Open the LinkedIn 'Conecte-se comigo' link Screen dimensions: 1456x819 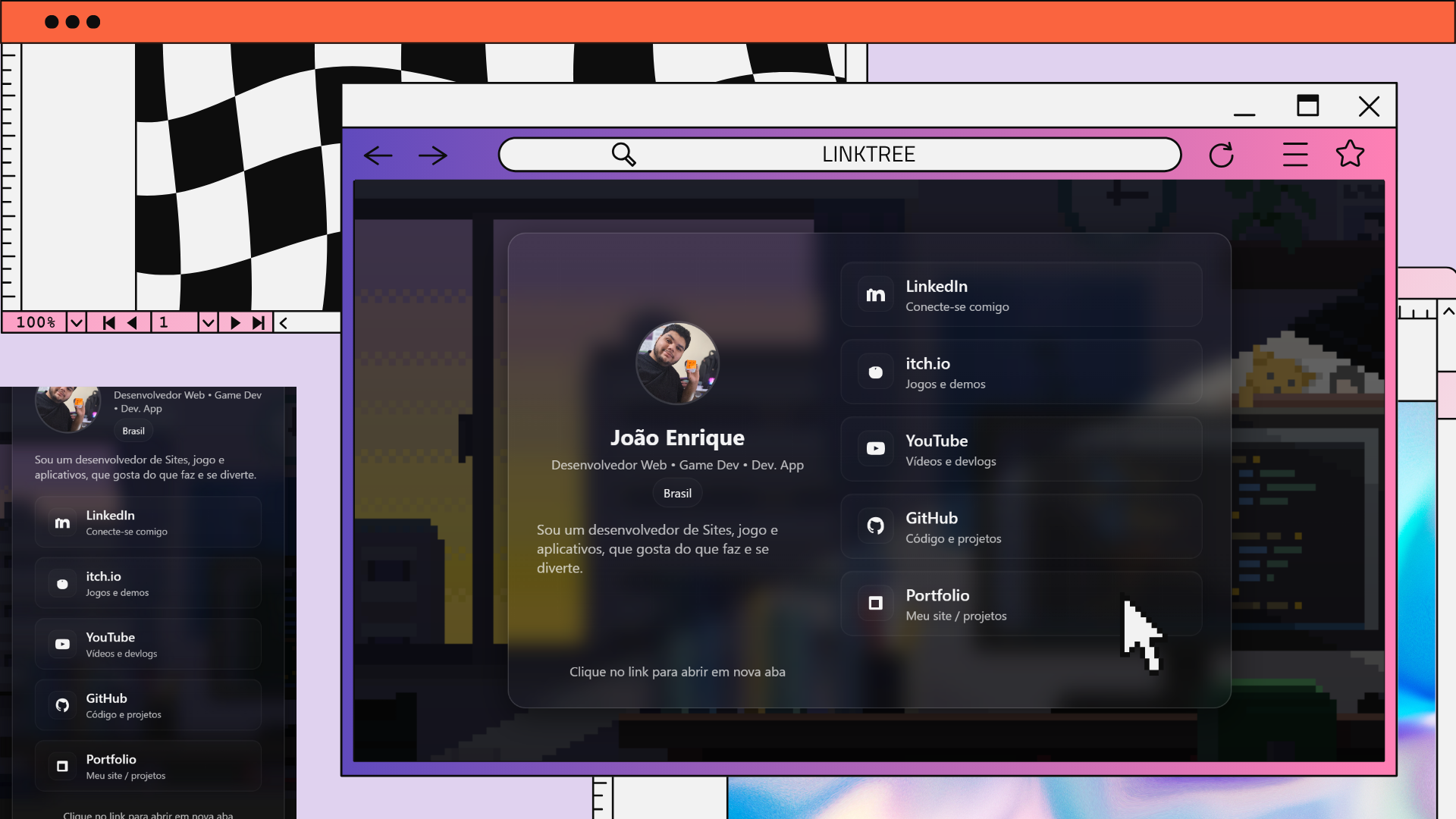1021,295
